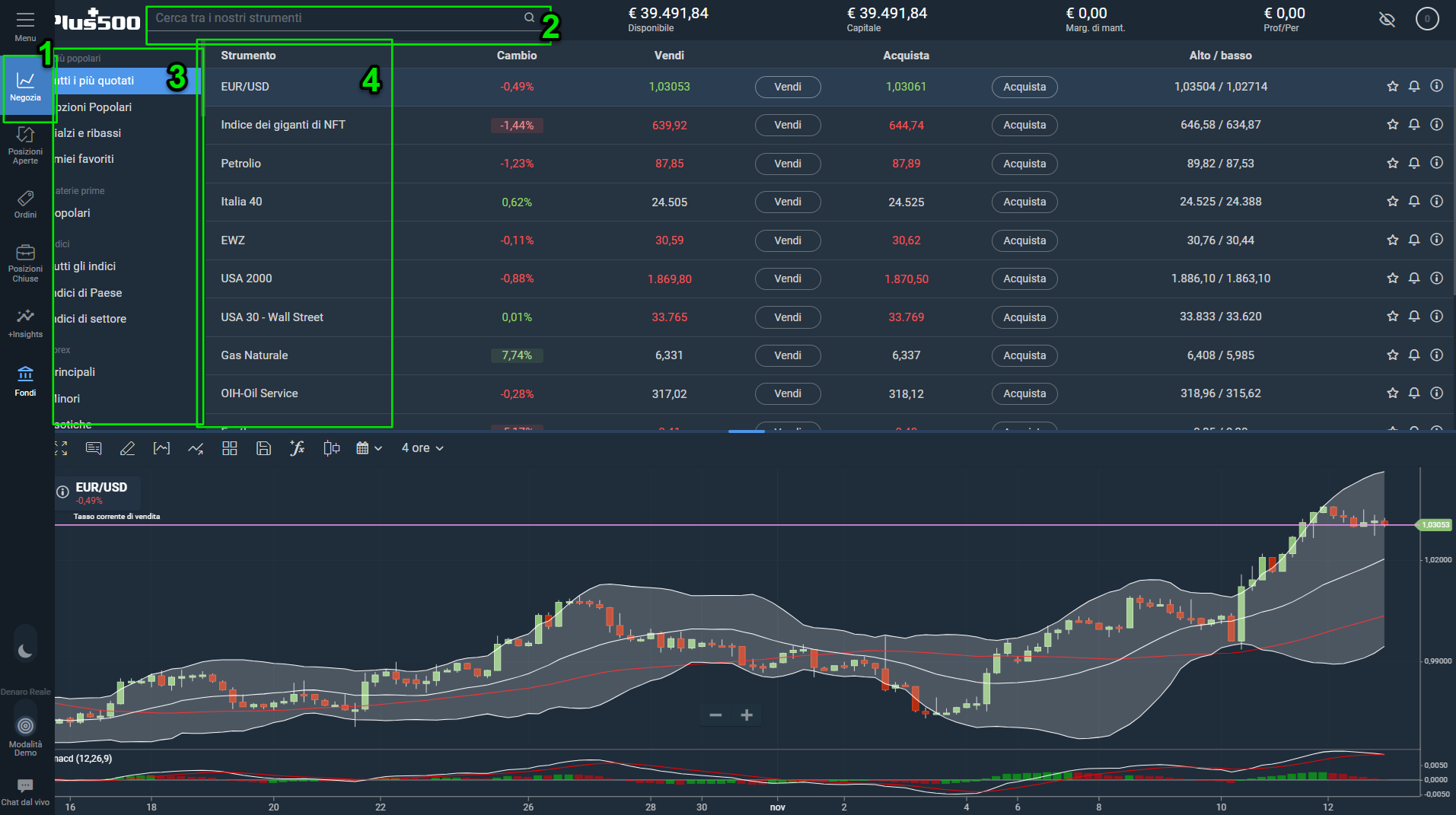Screen dimensions: 1456x815
Task: Click Acquista for USA 2000
Action: (1024, 279)
